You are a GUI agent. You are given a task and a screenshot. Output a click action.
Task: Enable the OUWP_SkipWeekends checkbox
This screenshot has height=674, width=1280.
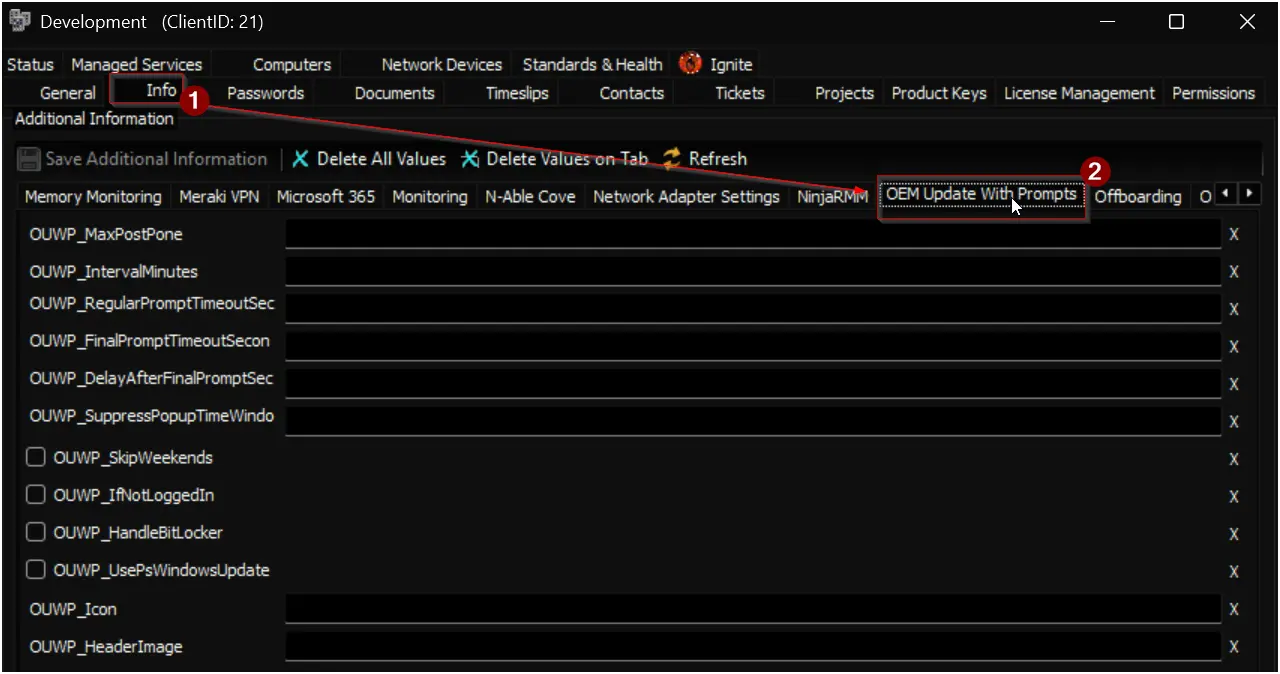[36, 457]
